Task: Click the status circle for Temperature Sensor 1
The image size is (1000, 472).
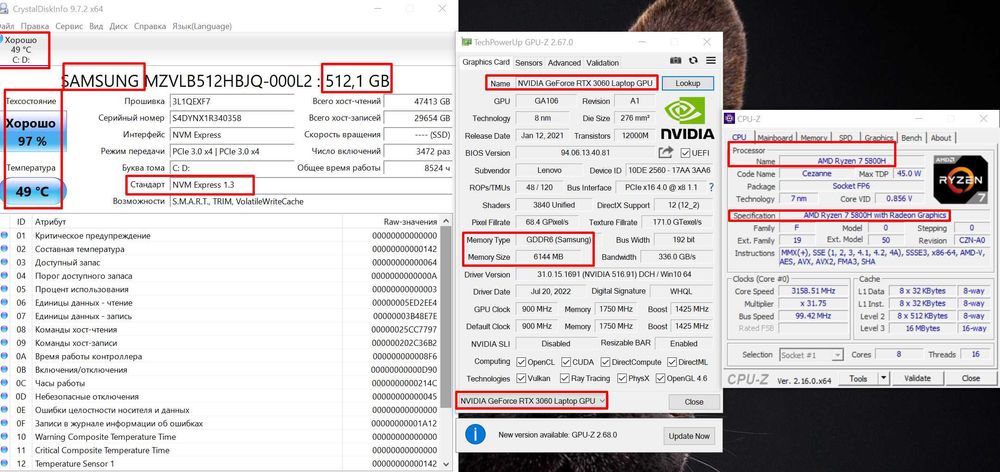Action: click(x=5, y=463)
